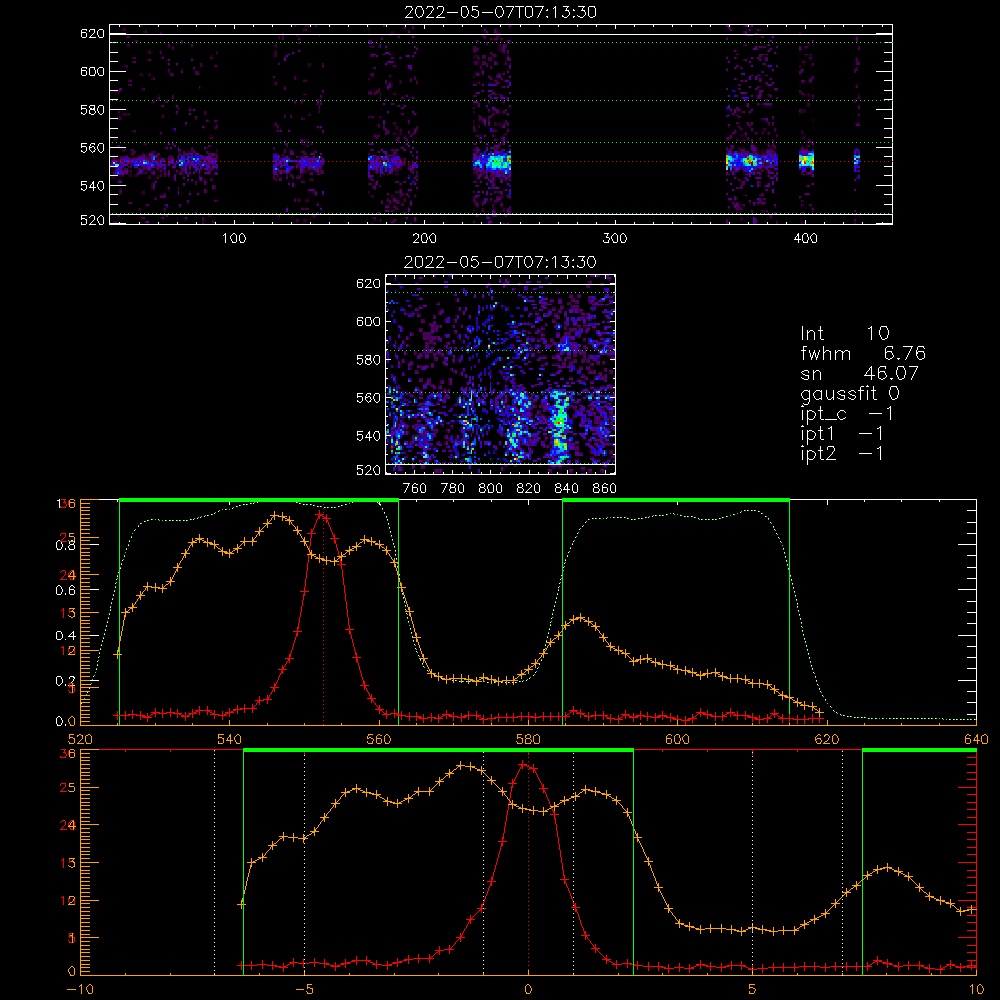Click y-axis label 580 beside middle image
The width and height of the screenshot is (1000, 1000).
point(368,360)
